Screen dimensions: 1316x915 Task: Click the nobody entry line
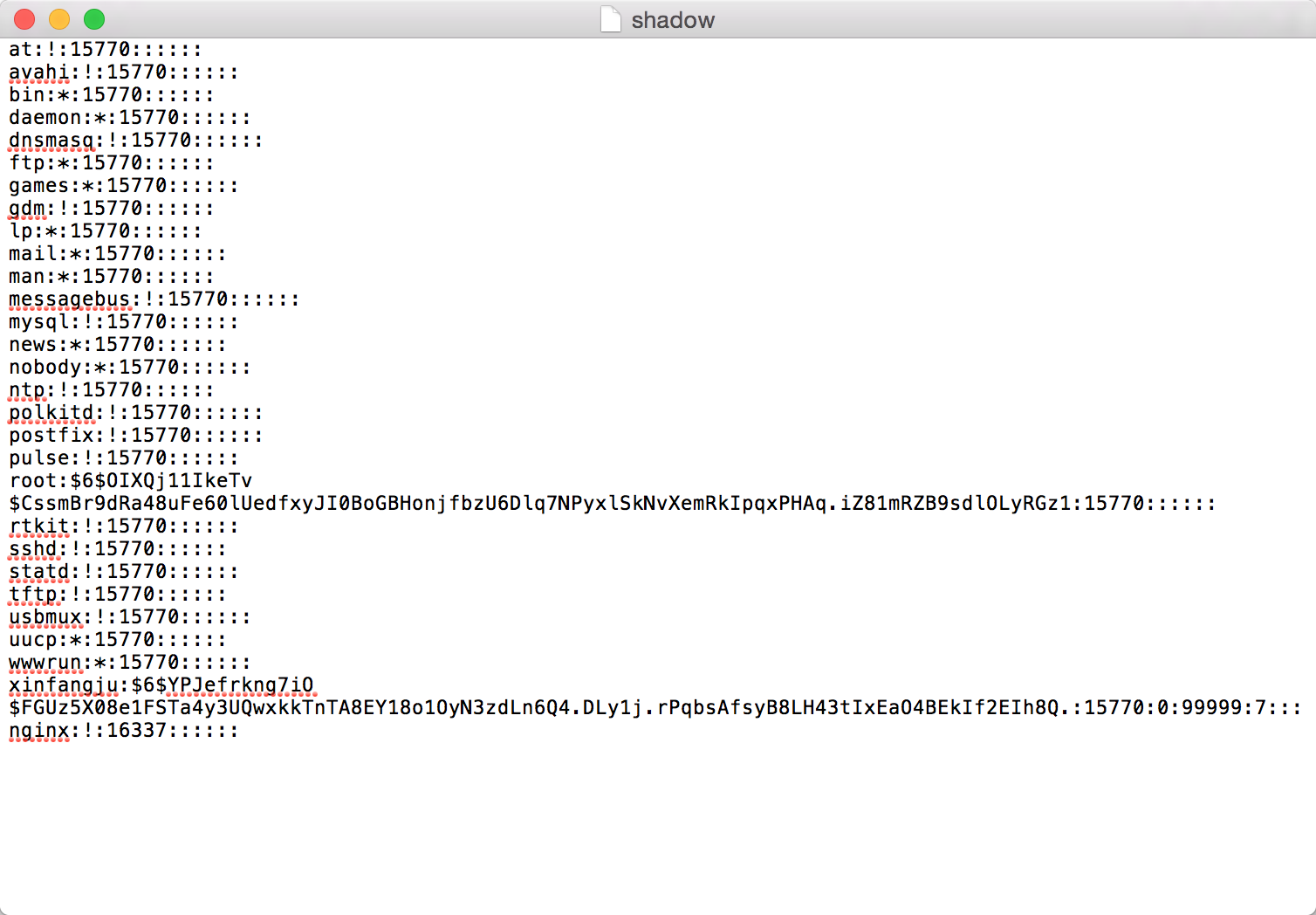tap(129, 367)
